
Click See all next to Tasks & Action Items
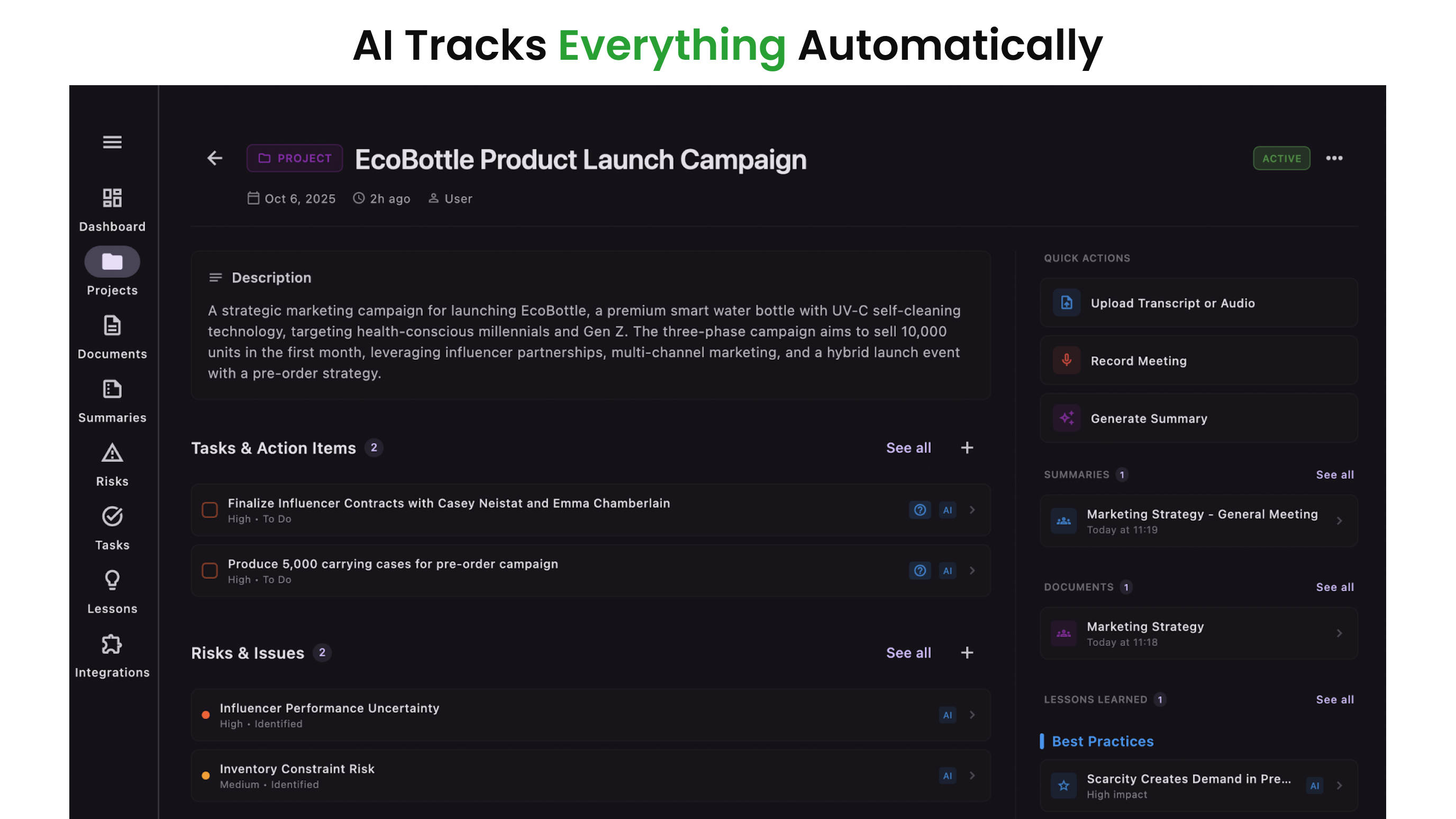pos(908,448)
